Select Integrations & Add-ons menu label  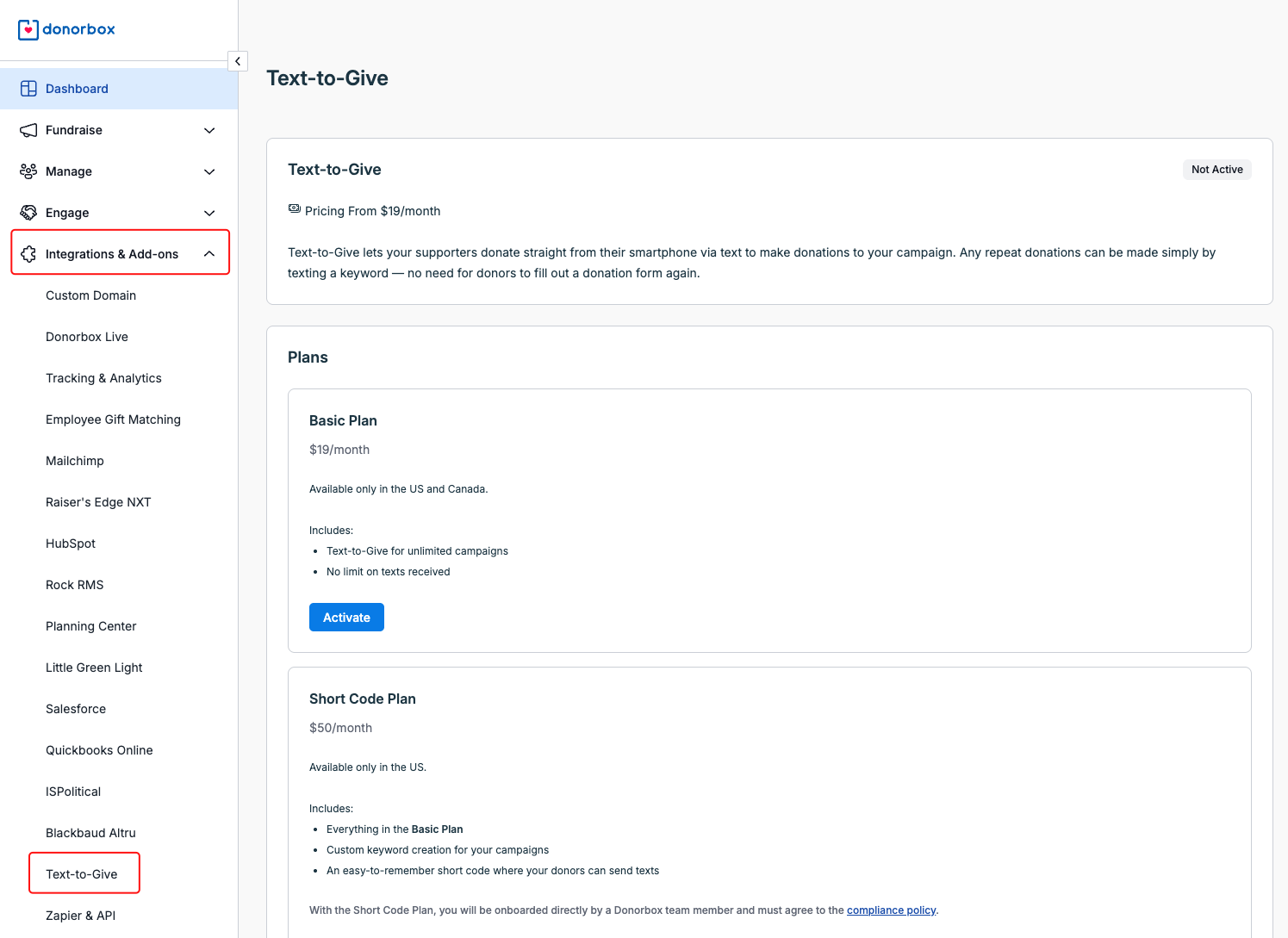[112, 254]
